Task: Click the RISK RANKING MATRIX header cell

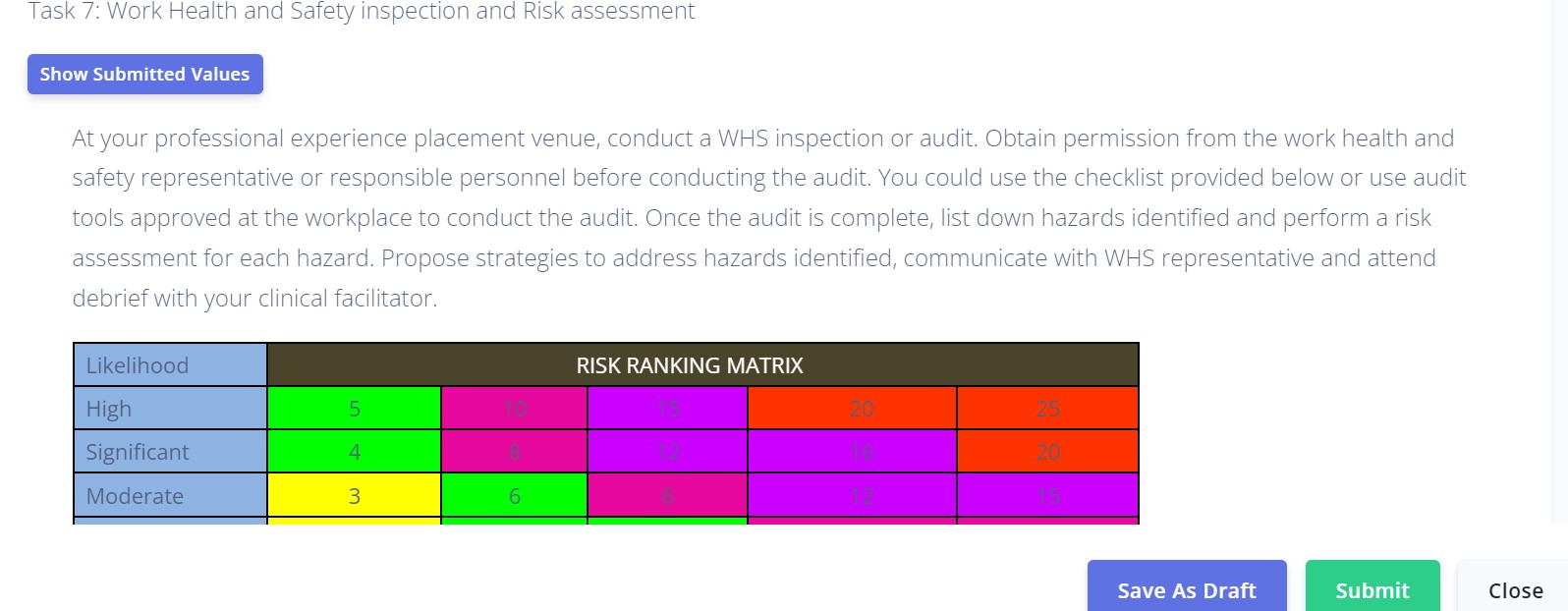Action: point(690,364)
